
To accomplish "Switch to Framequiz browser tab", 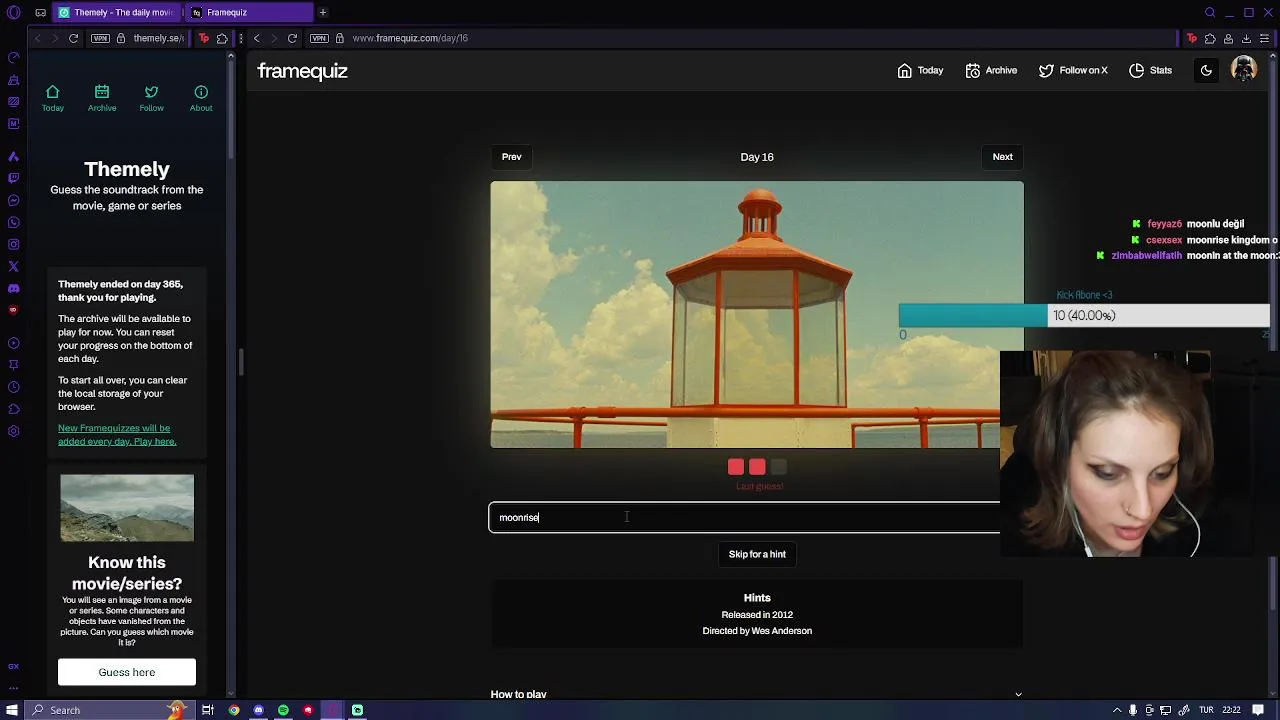I will point(248,12).
